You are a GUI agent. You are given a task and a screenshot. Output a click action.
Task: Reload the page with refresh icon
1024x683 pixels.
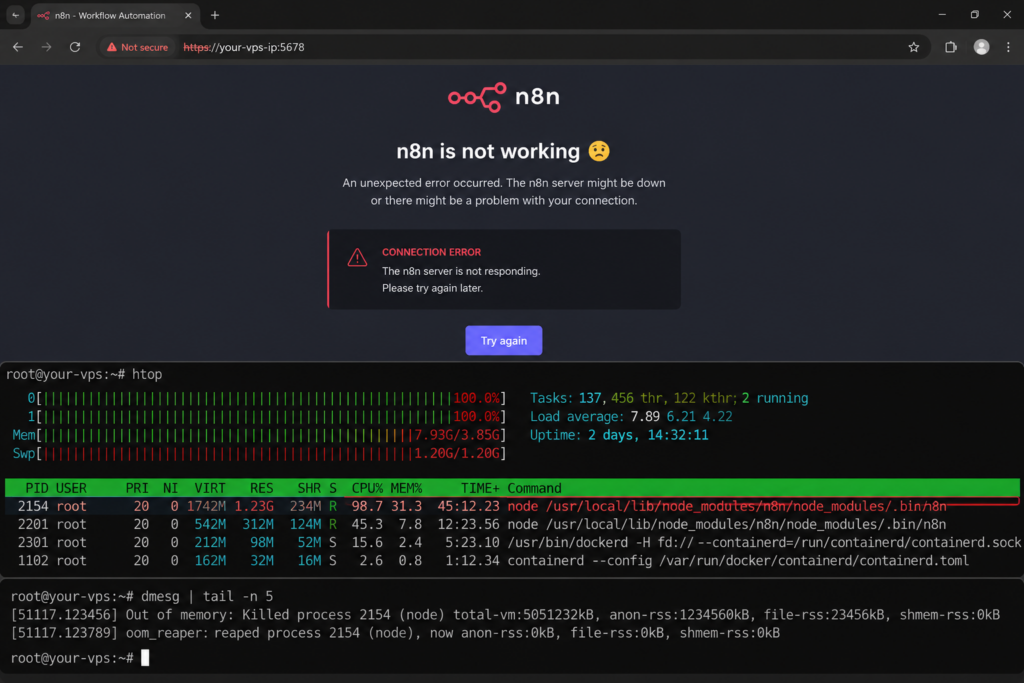click(x=75, y=47)
